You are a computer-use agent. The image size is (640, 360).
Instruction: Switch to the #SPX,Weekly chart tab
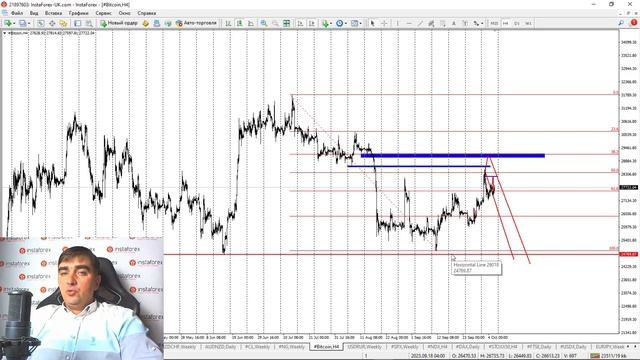404,347
